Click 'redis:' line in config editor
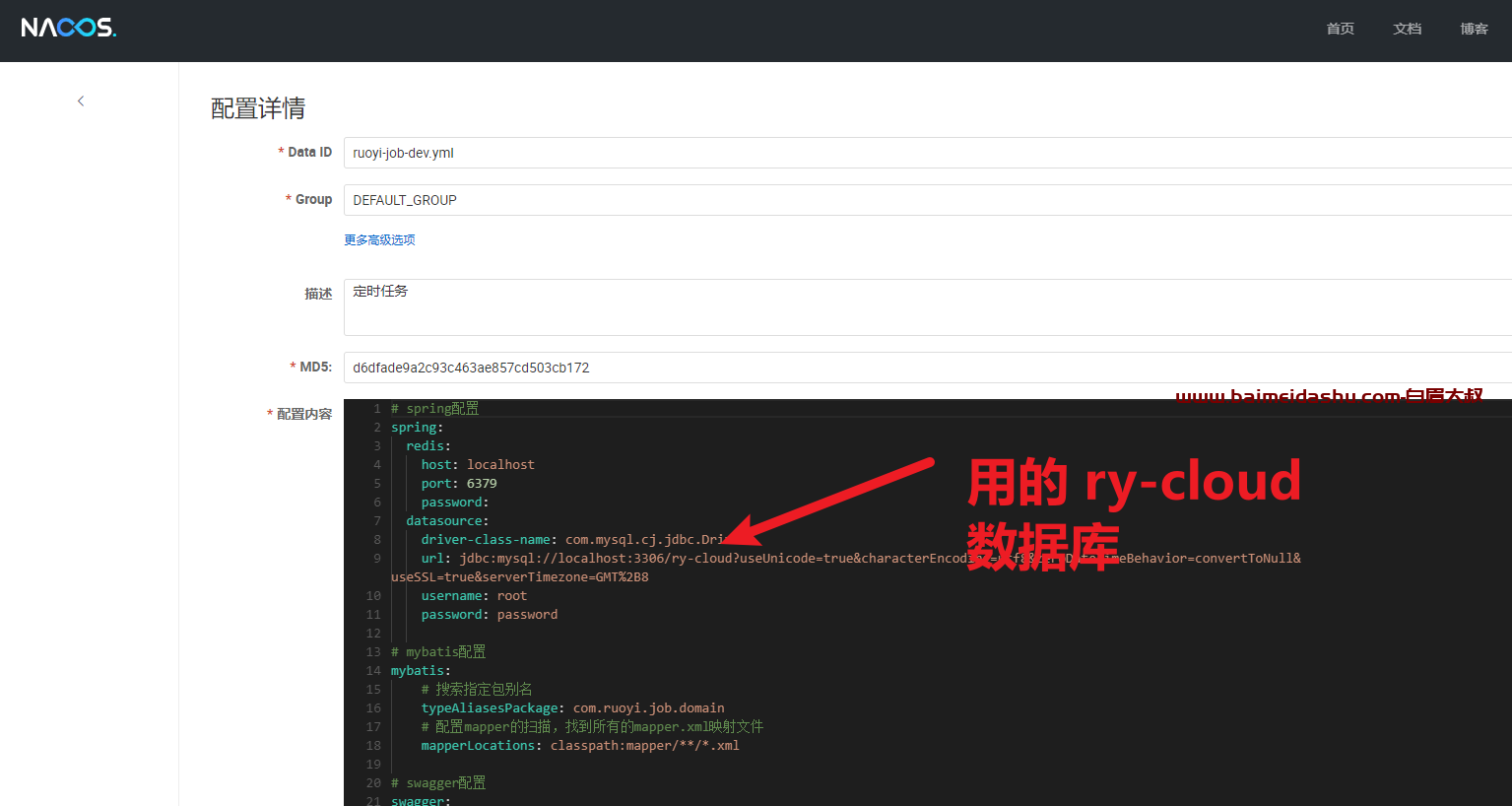 coord(428,445)
